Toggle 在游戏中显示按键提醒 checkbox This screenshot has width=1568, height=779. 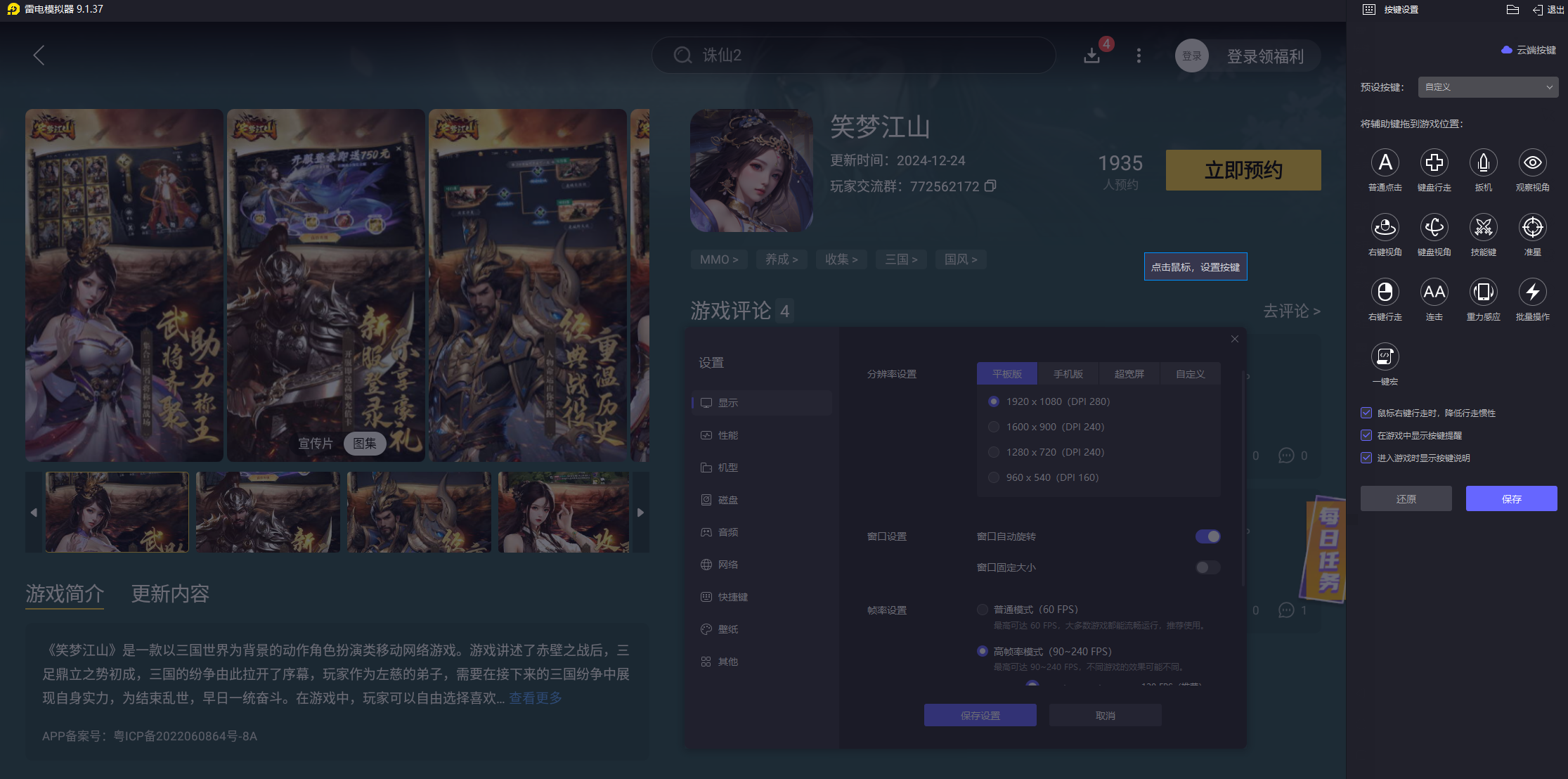(x=1366, y=435)
